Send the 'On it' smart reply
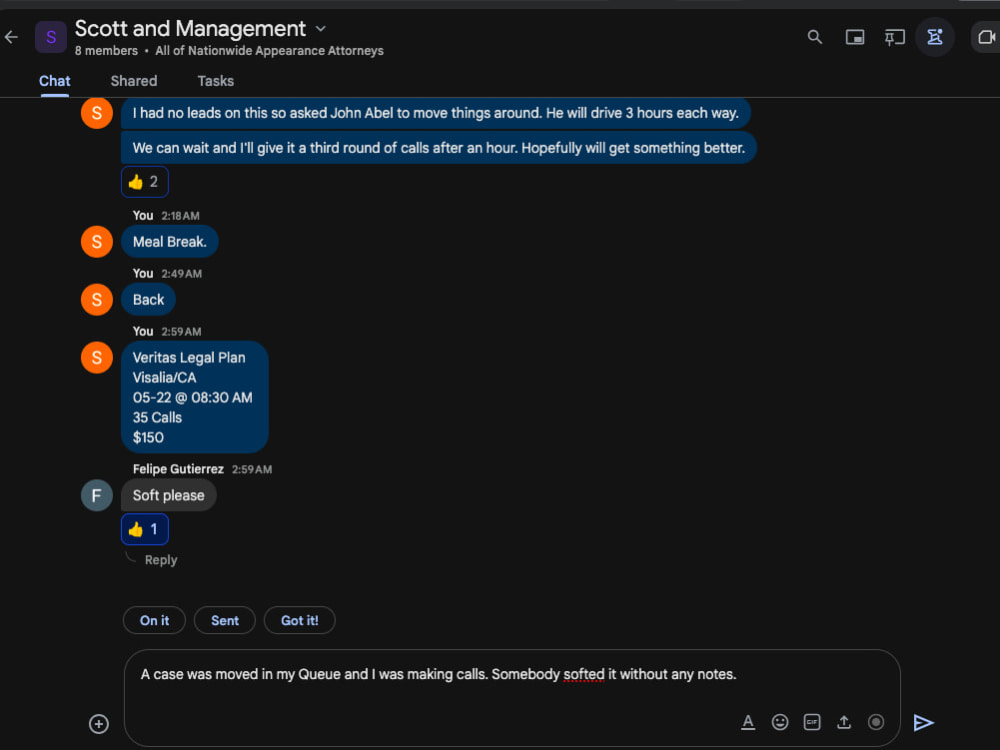This screenshot has width=1000, height=750. click(154, 621)
